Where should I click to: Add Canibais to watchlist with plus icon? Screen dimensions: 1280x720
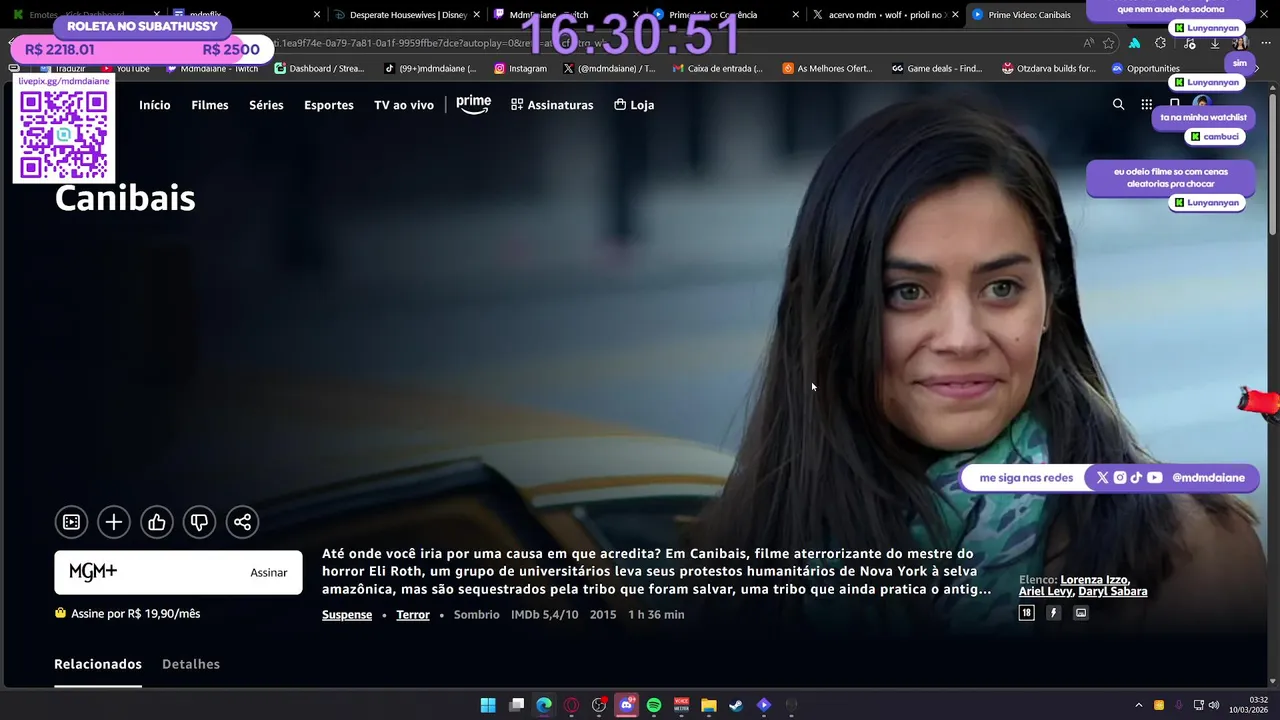pyautogui.click(x=114, y=522)
